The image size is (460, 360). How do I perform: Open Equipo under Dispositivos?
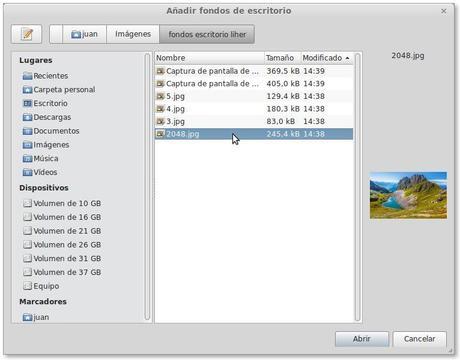(x=41, y=286)
